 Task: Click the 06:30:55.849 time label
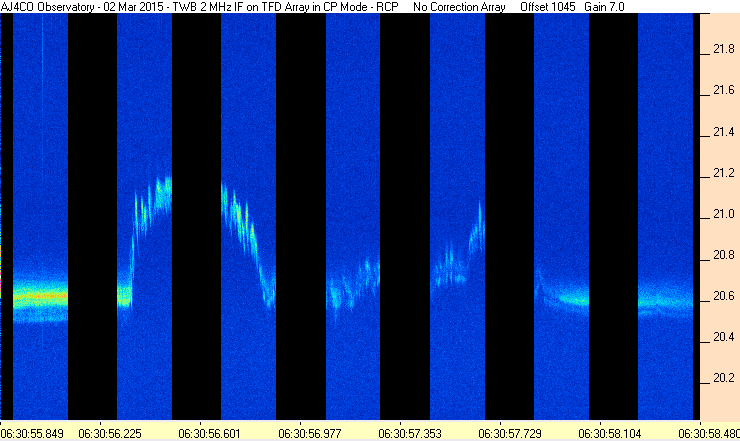(32, 433)
